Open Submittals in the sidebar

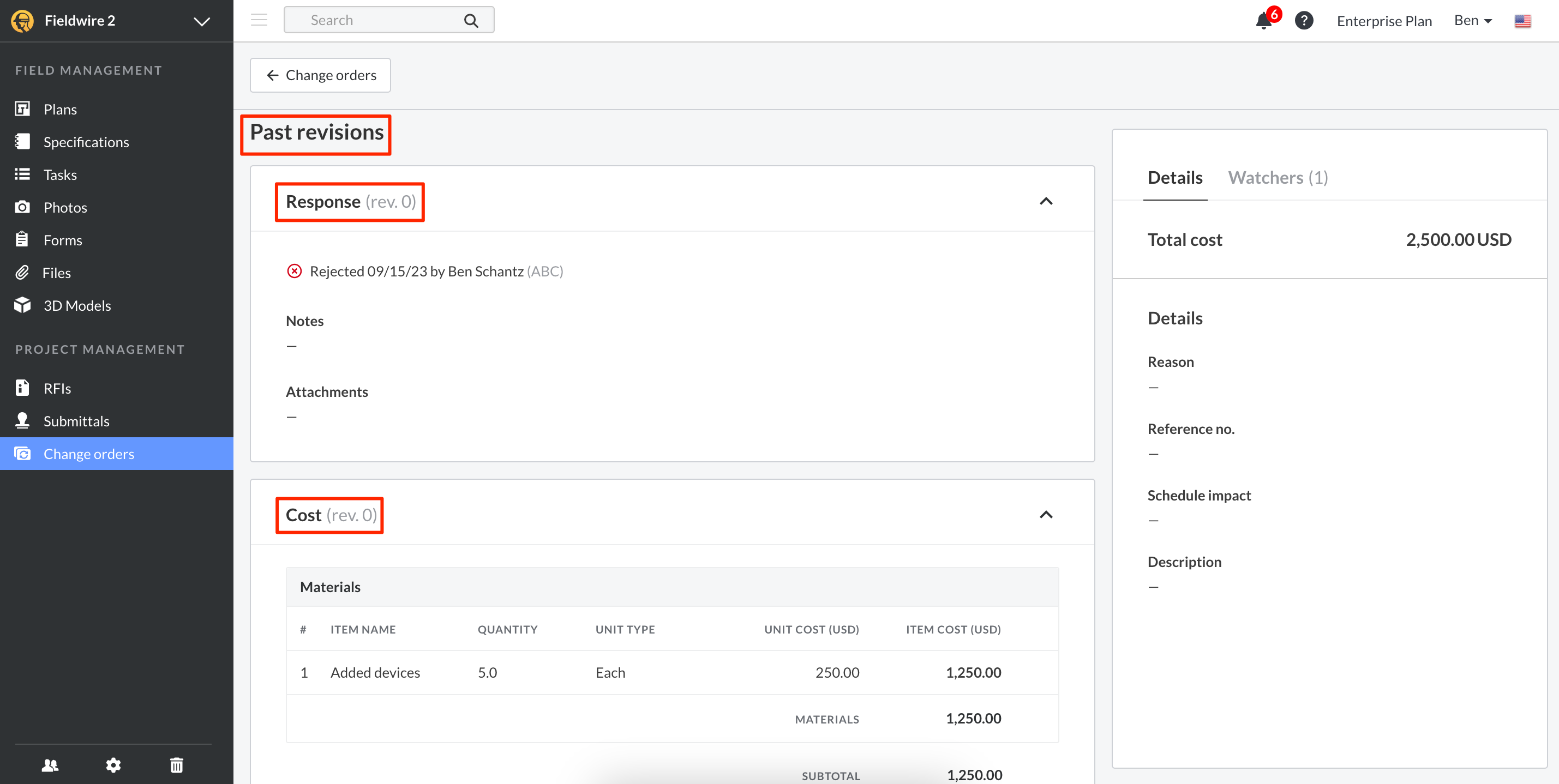(76, 421)
